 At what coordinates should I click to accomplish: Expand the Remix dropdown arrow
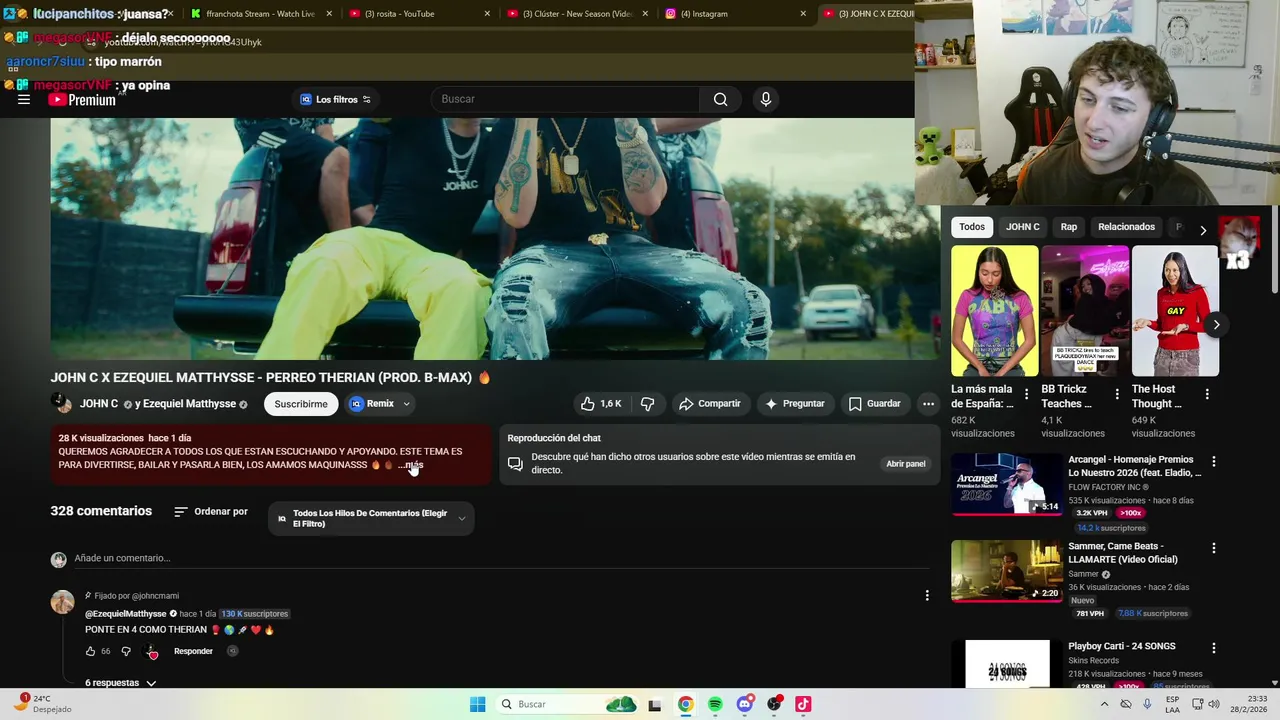406,404
